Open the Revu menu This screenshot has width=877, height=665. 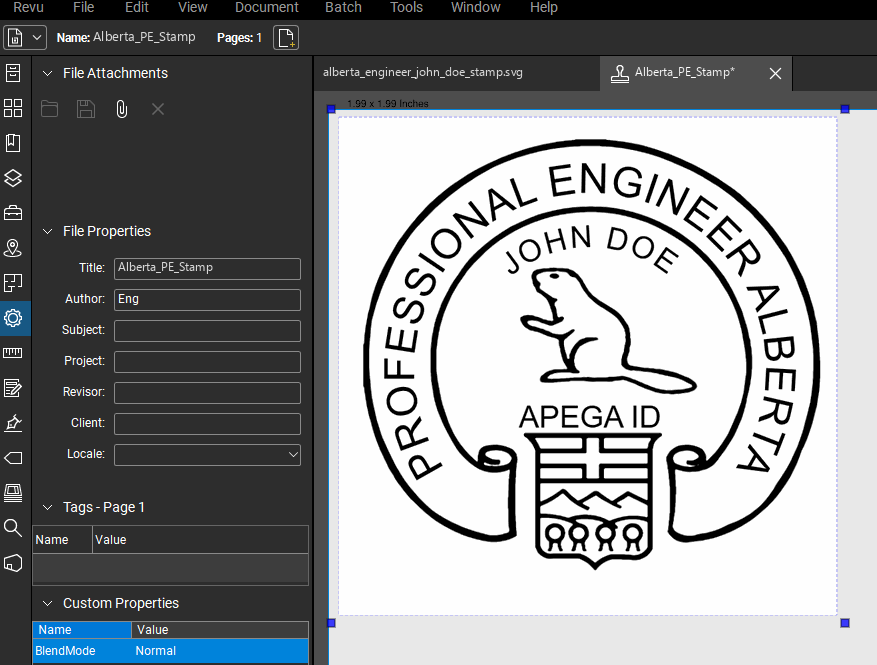coord(28,7)
